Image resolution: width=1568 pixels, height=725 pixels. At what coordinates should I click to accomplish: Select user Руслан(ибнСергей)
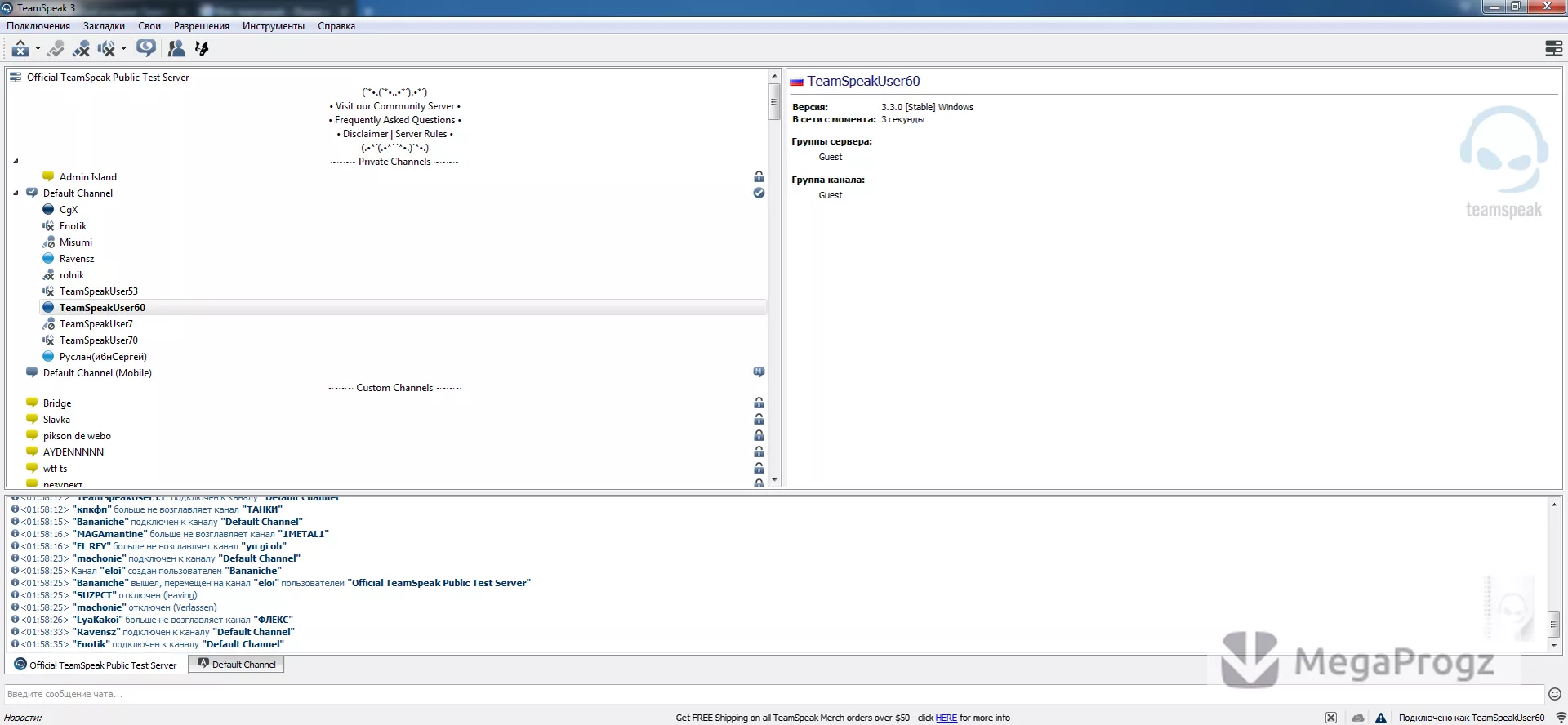(x=103, y=357)
